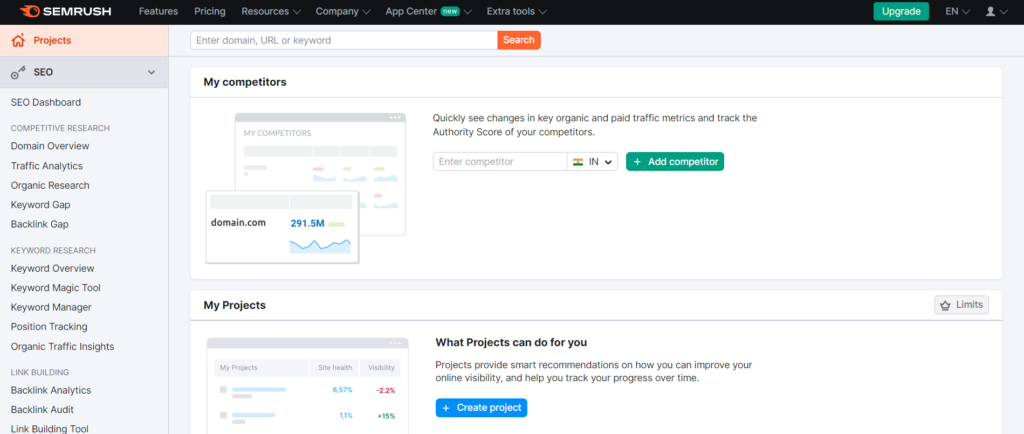Collapse the SEO section chevron
The image size is (1024, 434).
(152, 72)
